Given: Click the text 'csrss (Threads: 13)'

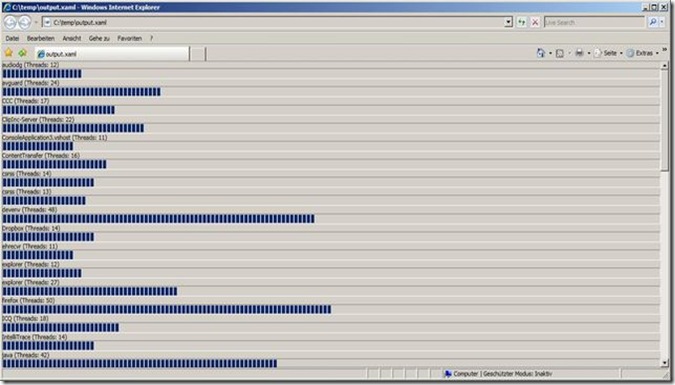Looking at the screenshot, I should [26, 192].
